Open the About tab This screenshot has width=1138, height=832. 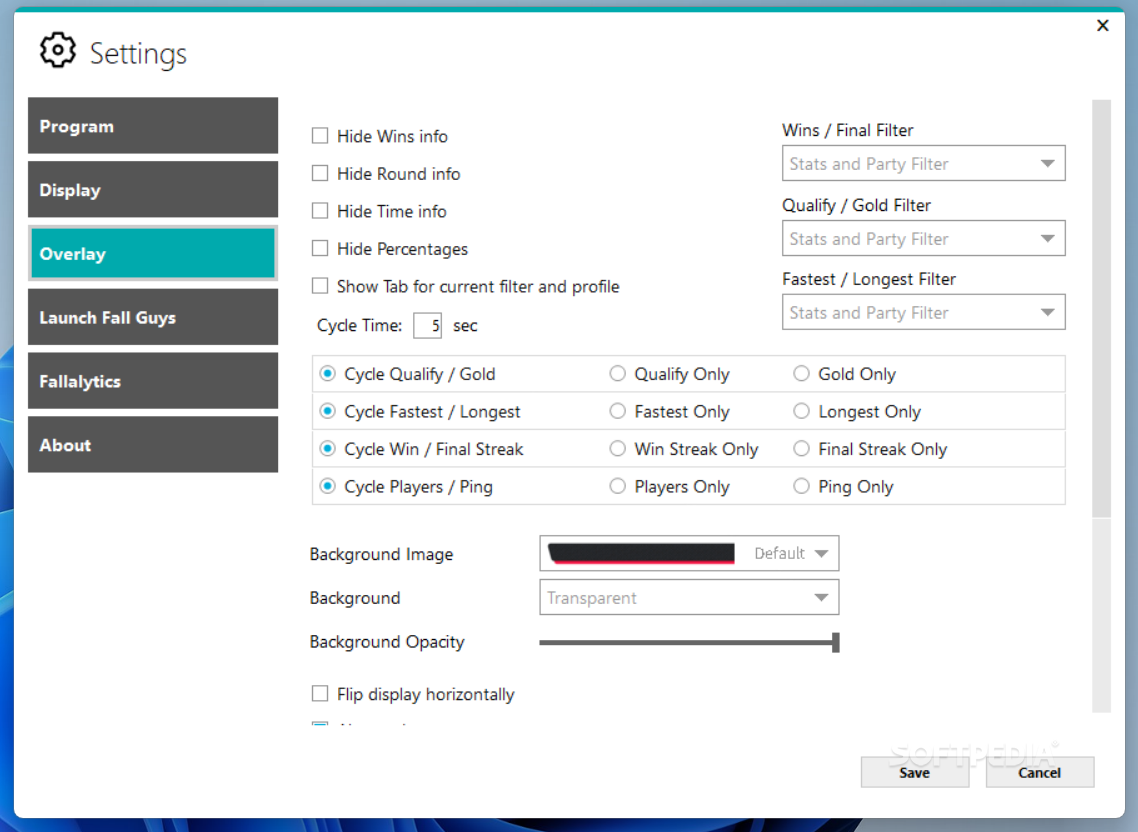(152, 445)
